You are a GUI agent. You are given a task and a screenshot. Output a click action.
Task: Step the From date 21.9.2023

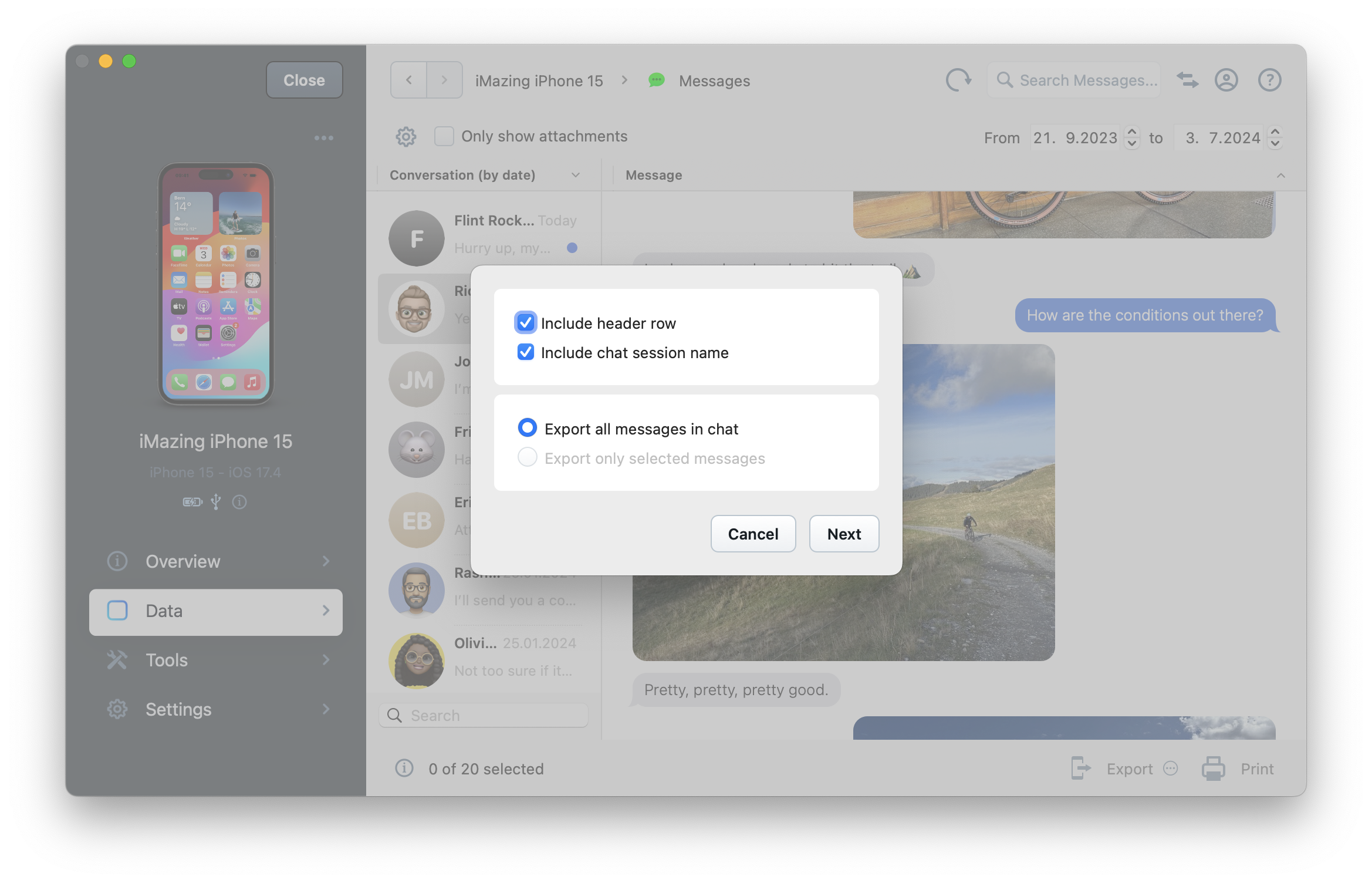click(x=1132, y=138)
